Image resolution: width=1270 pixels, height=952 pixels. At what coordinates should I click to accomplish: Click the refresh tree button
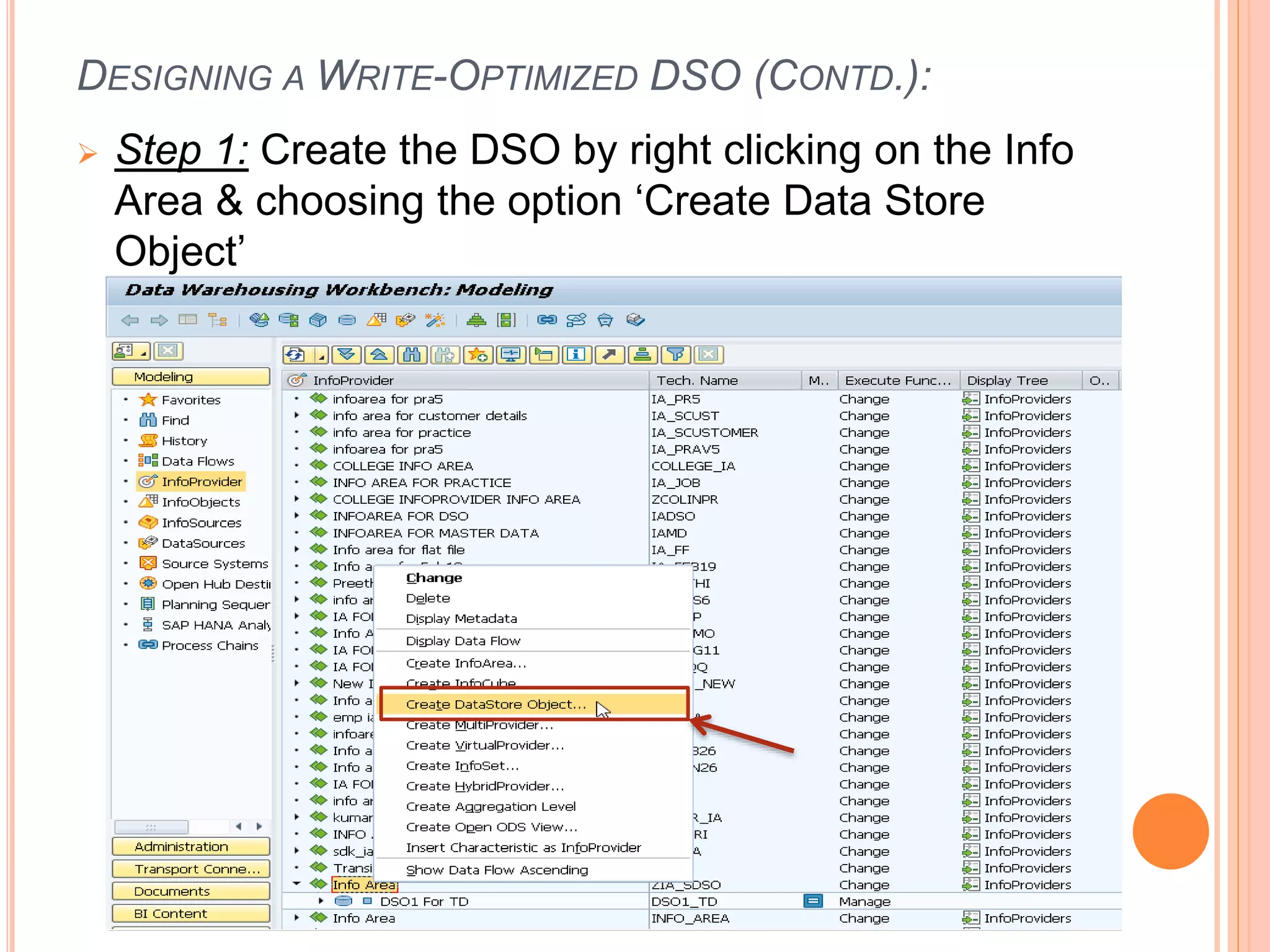pyautogui.click(x=297, y=355)
